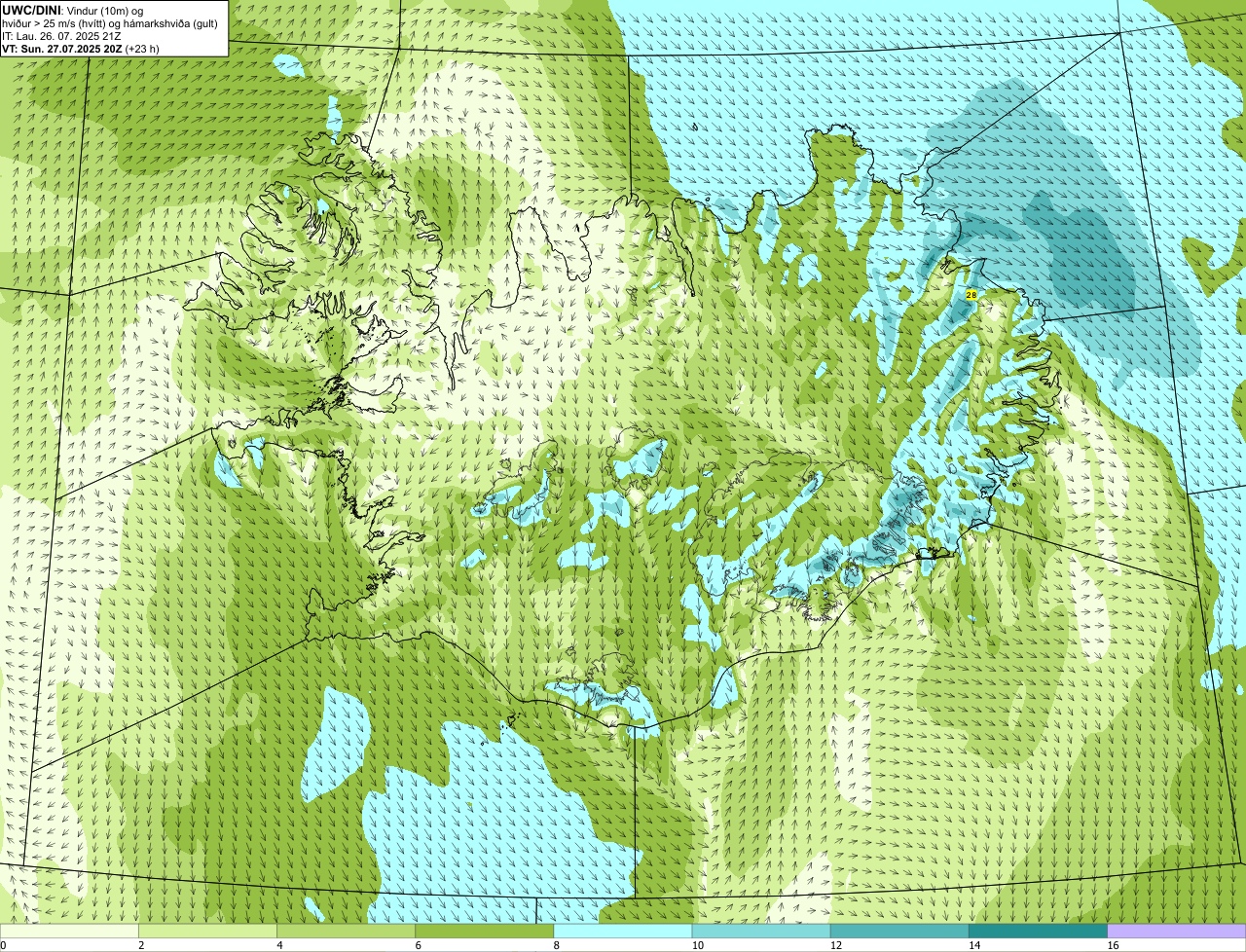Click the yellow 28 peak gust marker
This screenshot has width=1246, height=952.
[971, 294]
